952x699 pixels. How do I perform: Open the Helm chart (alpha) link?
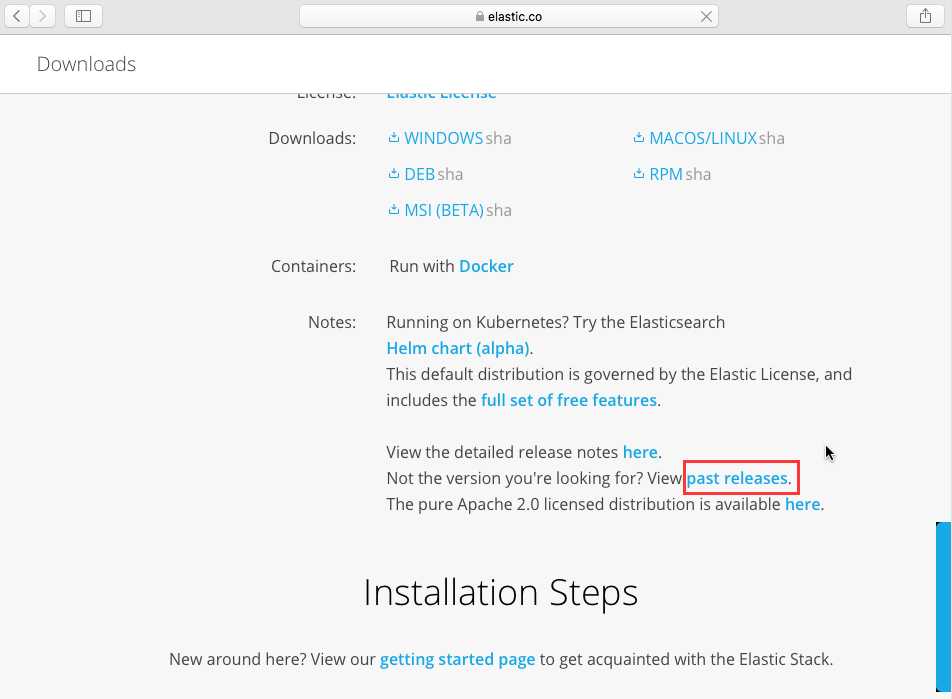click(x=458, y=349)
